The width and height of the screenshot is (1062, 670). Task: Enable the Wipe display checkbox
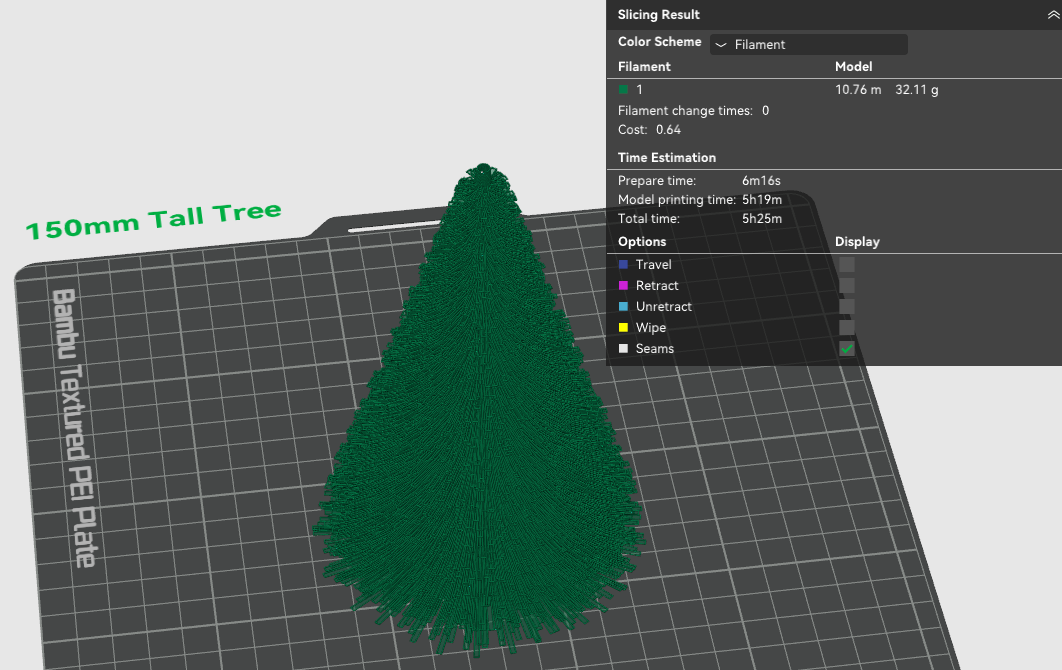click(847, 327)
